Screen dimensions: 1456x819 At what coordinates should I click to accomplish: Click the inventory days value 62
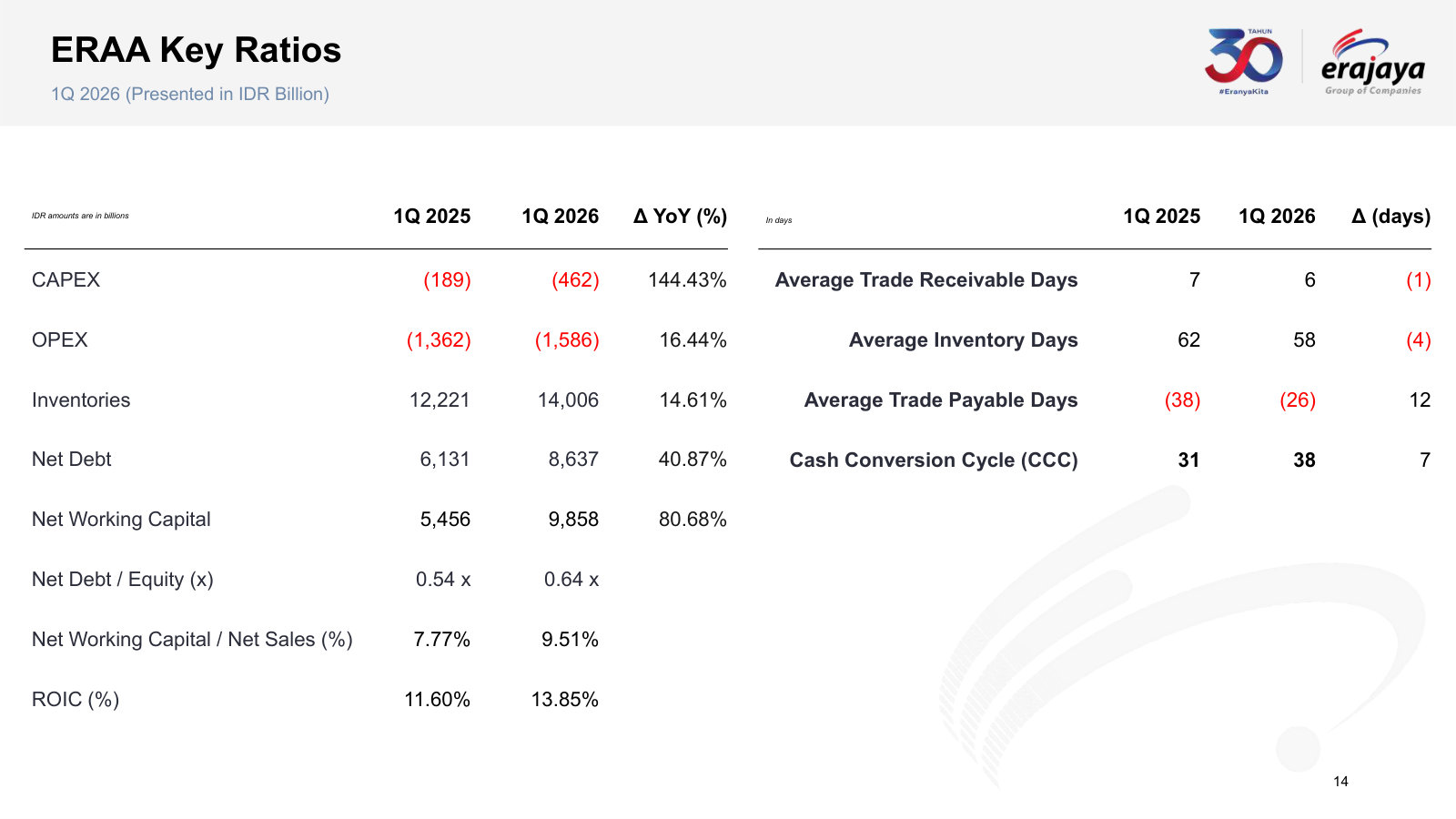tap(1188, 340)
